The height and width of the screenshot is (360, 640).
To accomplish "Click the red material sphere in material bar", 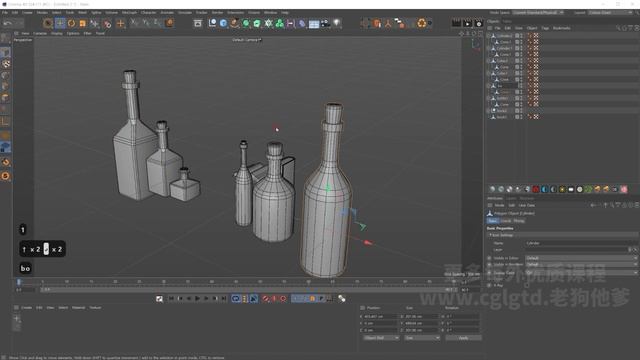I will point(536,189).
